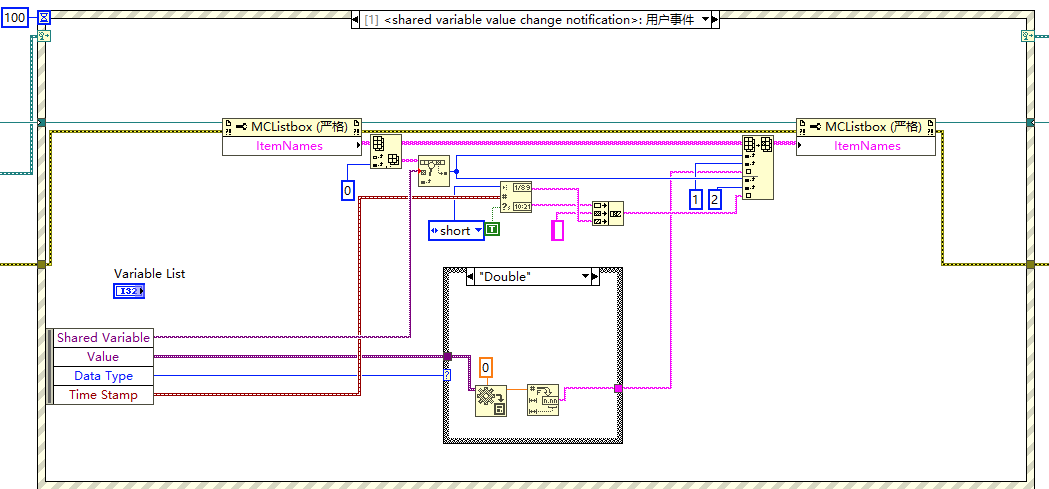Open the "Double" case selector dropdown

[x=585, y=276]
